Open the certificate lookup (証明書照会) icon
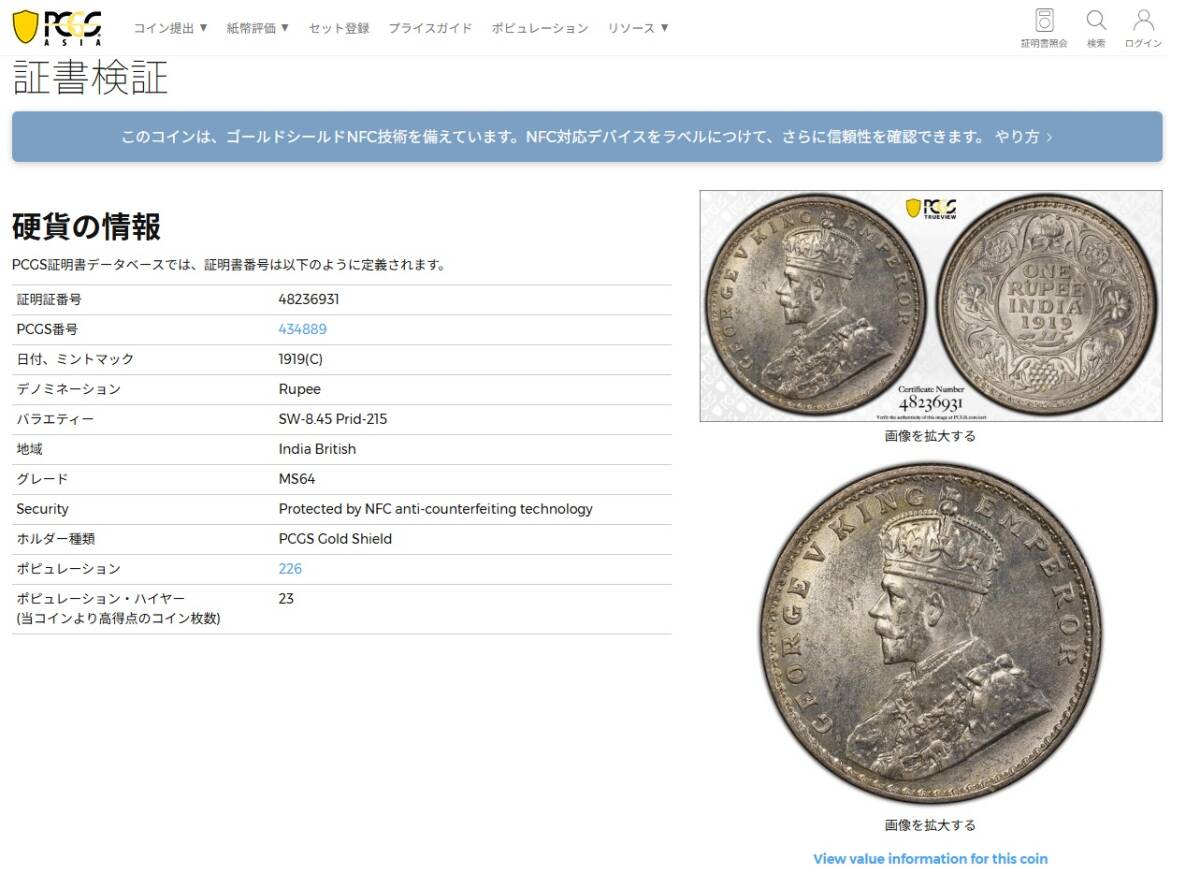This screenshot has height=874, width=1200. coord(1044,20)
